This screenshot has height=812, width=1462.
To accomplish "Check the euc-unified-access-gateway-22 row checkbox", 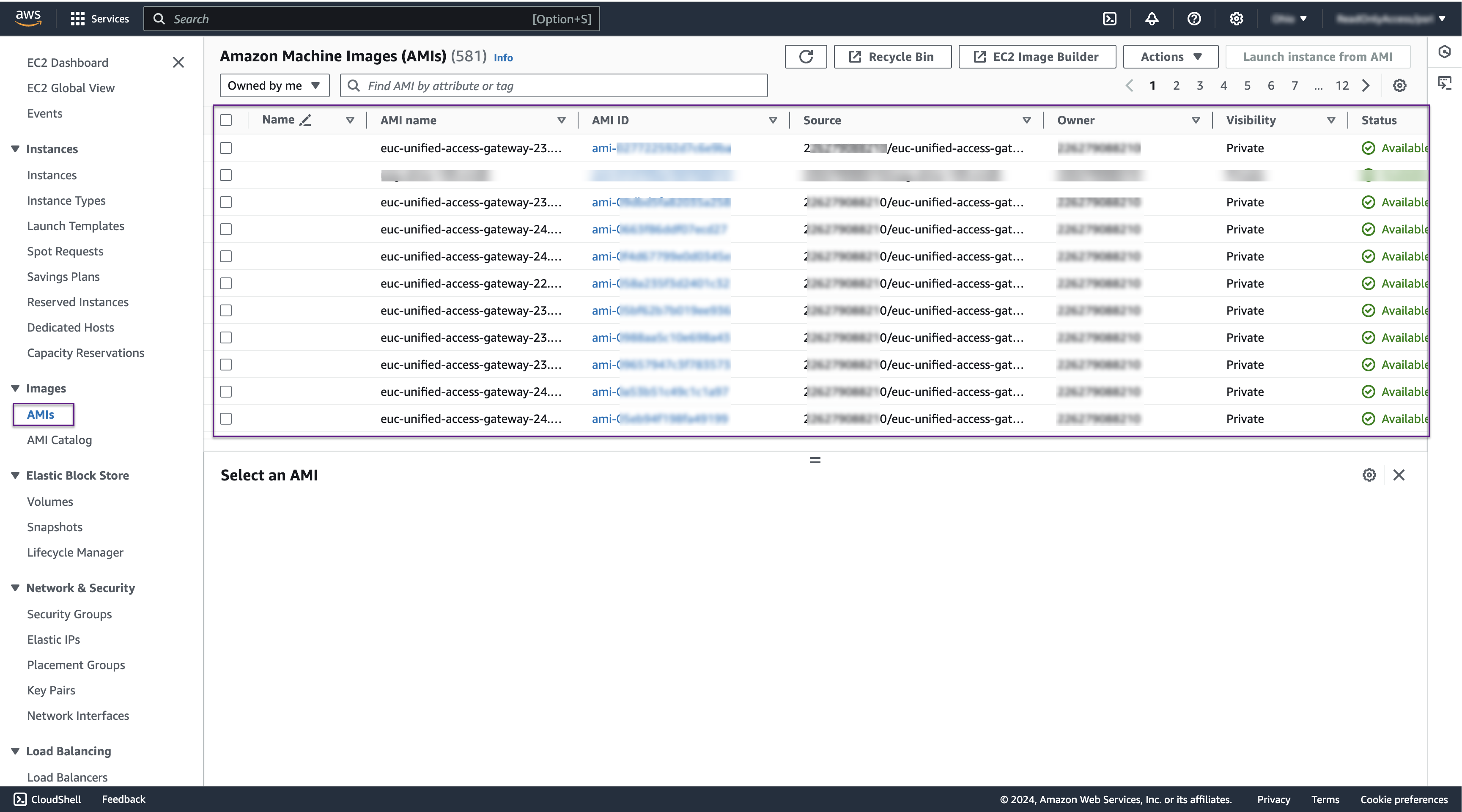I will (x=226, y=283).
